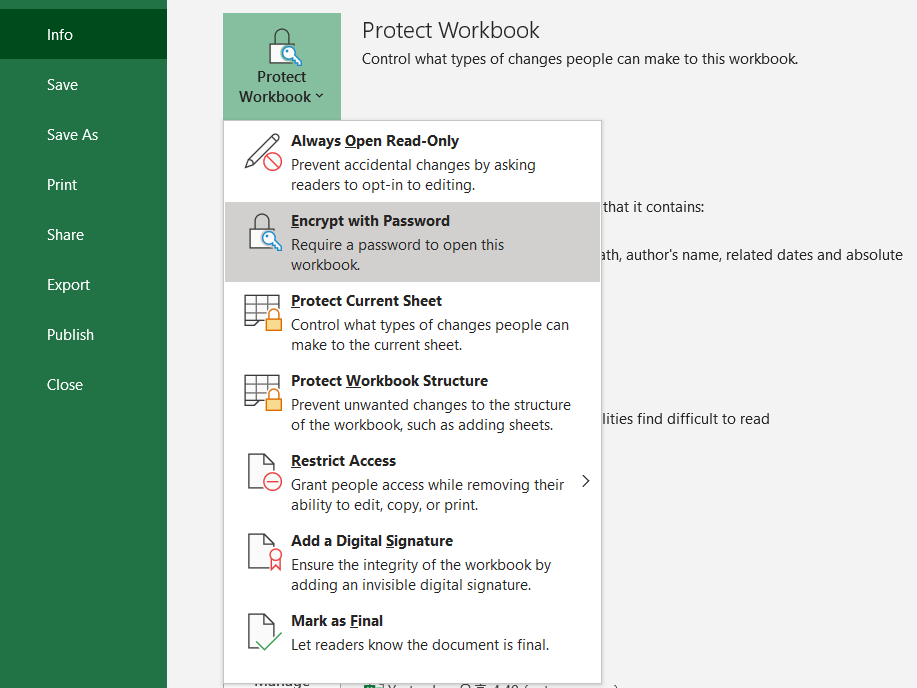917x688 pixels.
Task: Open the Export options
Action: click(83, 285)
